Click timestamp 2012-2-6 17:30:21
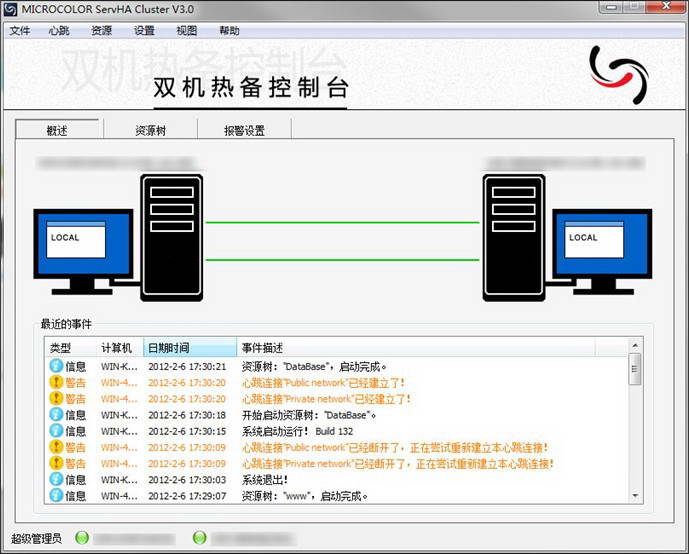 click(187, 366)
